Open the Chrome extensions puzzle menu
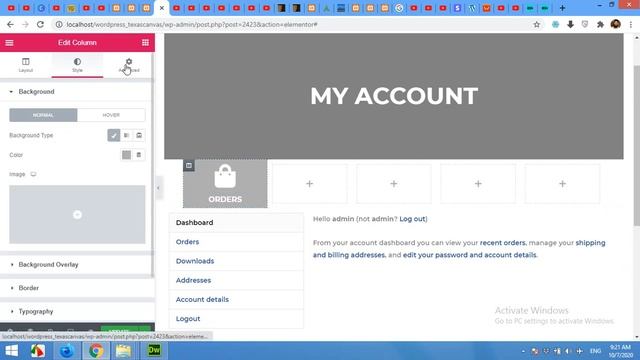The image size is (640, 360). point(600,24)
